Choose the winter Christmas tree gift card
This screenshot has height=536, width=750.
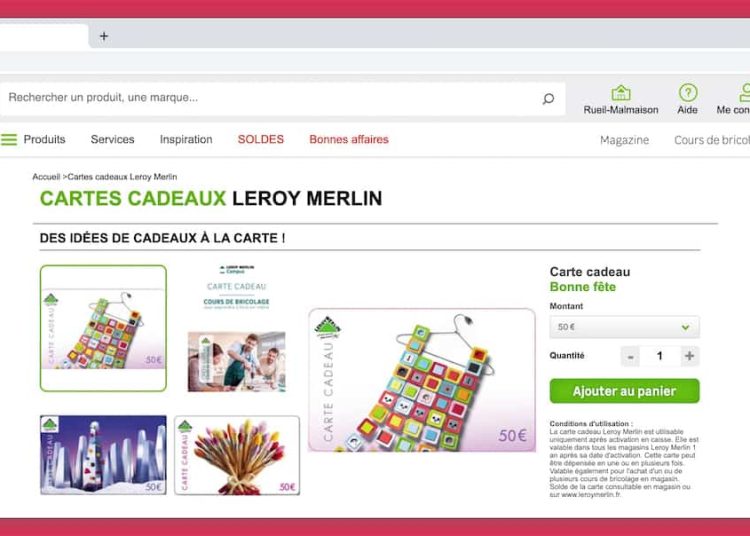[x=103, y=455]
